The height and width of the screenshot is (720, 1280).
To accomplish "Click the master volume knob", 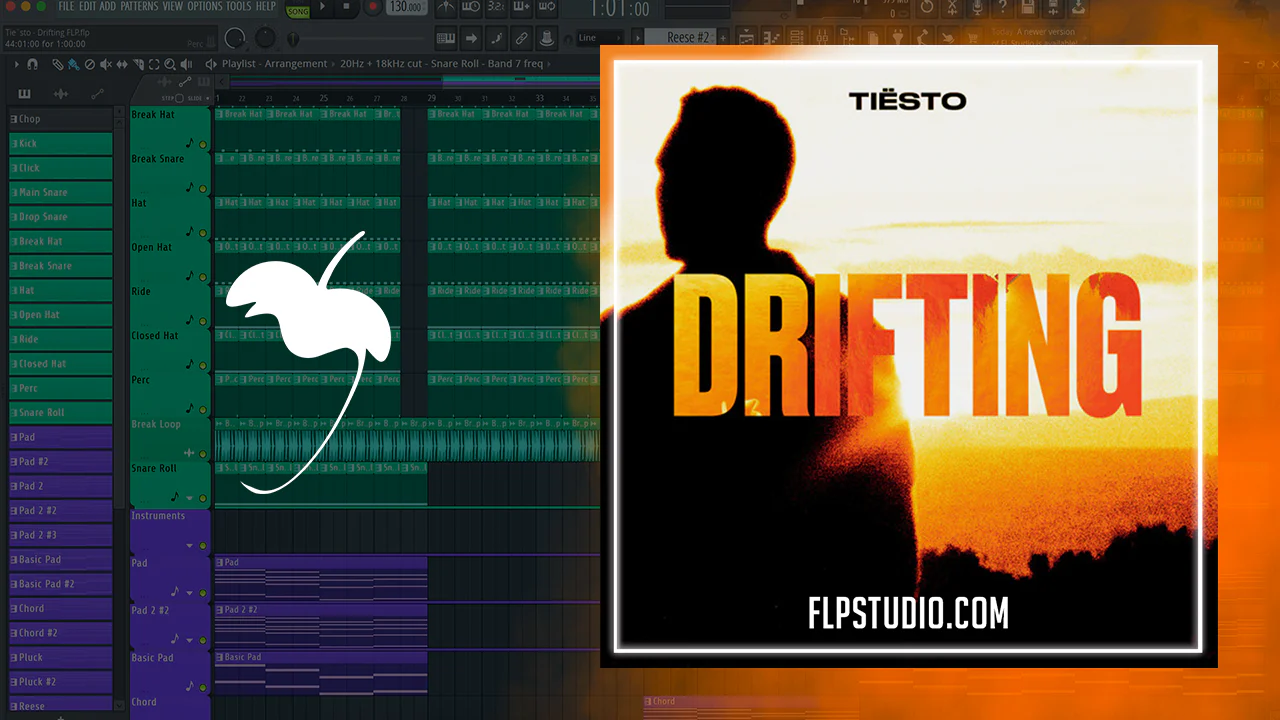I will pos(235,39).
